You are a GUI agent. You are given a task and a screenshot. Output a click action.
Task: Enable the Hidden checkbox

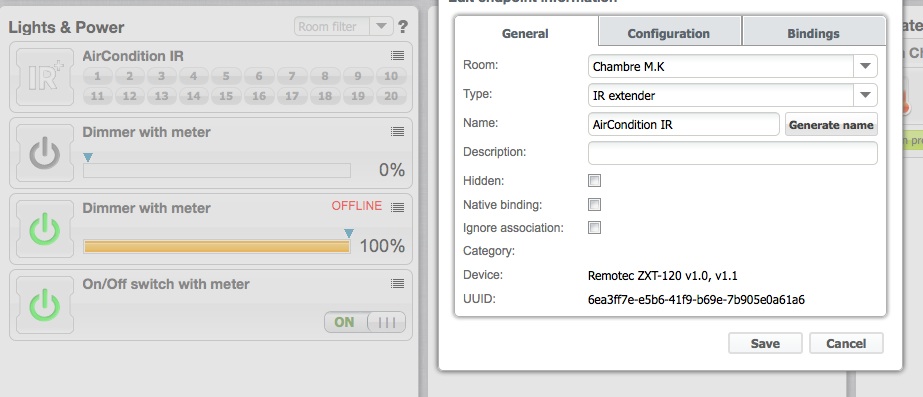click(x=595, y=181)
